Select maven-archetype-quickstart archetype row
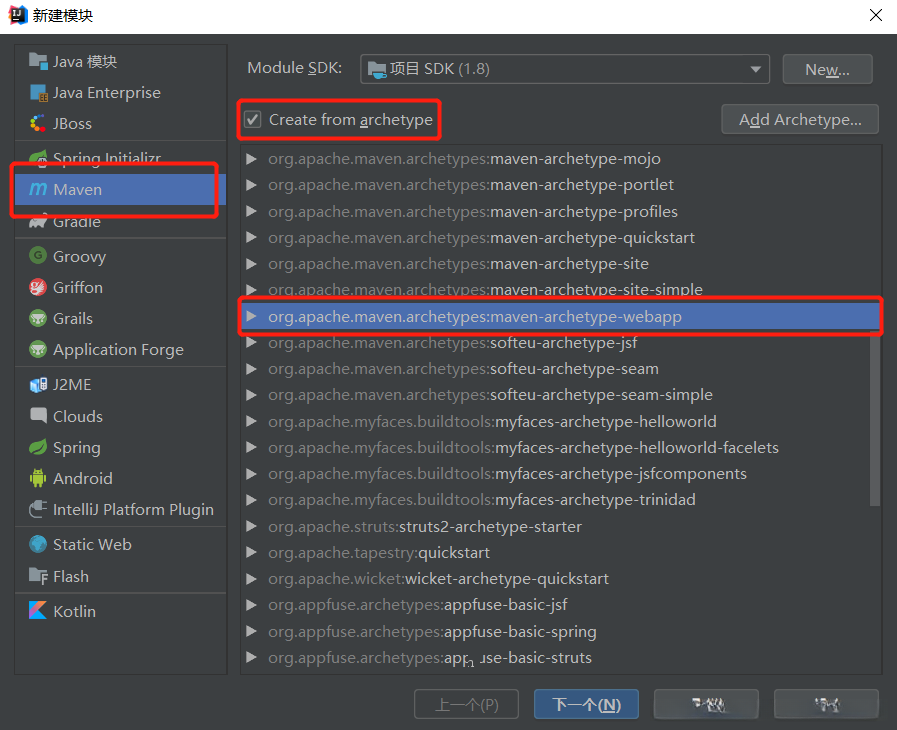897x730 pixels. coord(560,237)
